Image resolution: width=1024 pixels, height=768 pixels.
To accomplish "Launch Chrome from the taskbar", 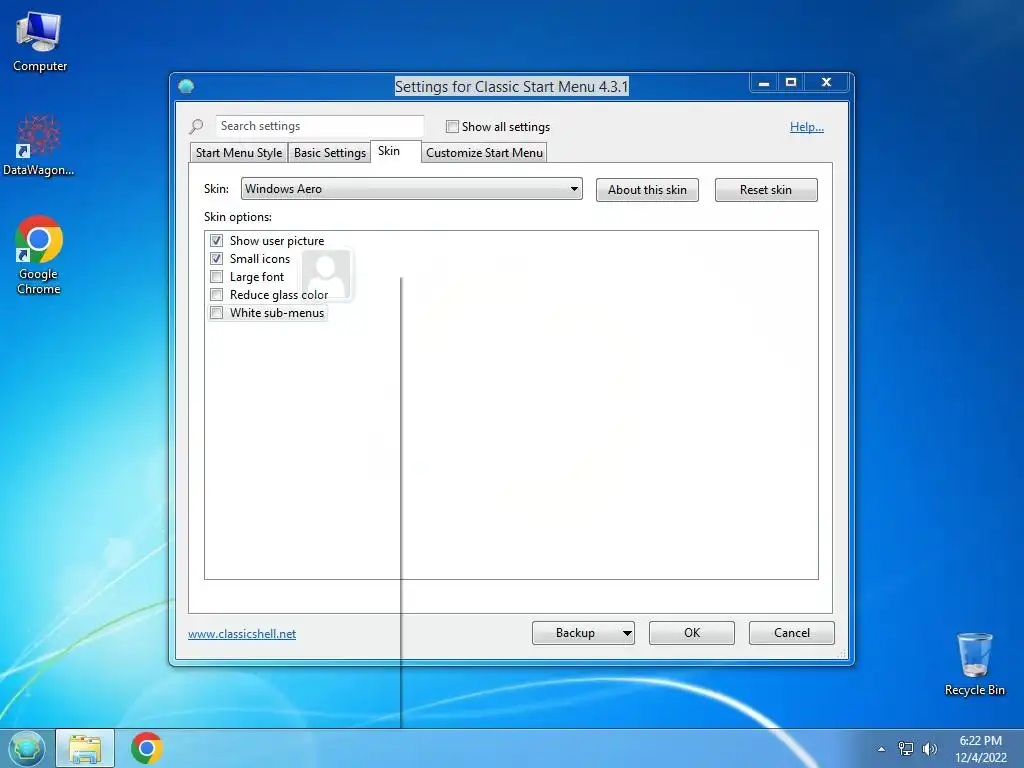I will coord(146,748).
